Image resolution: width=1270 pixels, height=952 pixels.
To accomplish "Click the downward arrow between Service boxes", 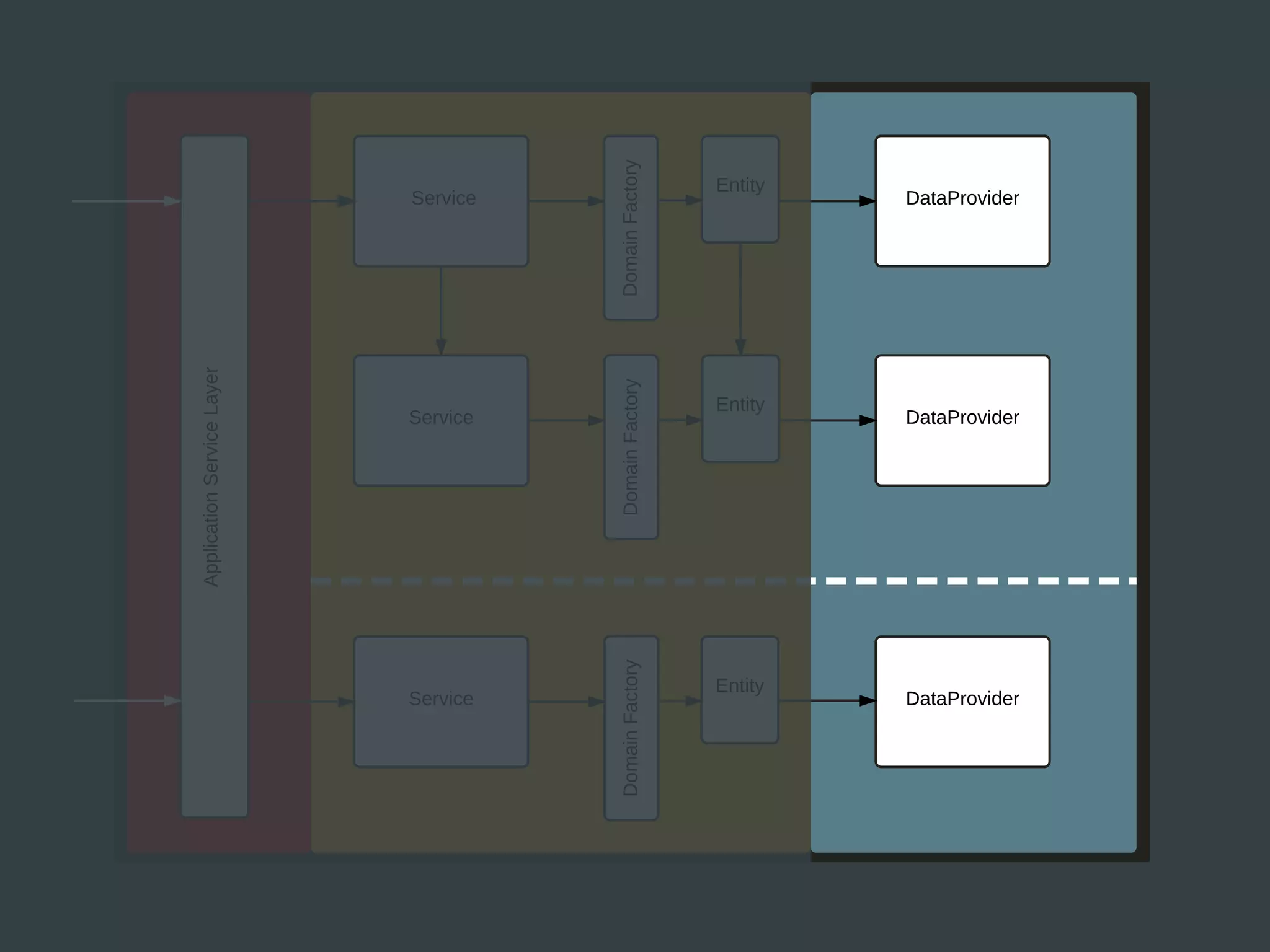I will pyautogui.click(x=441, y=310).
